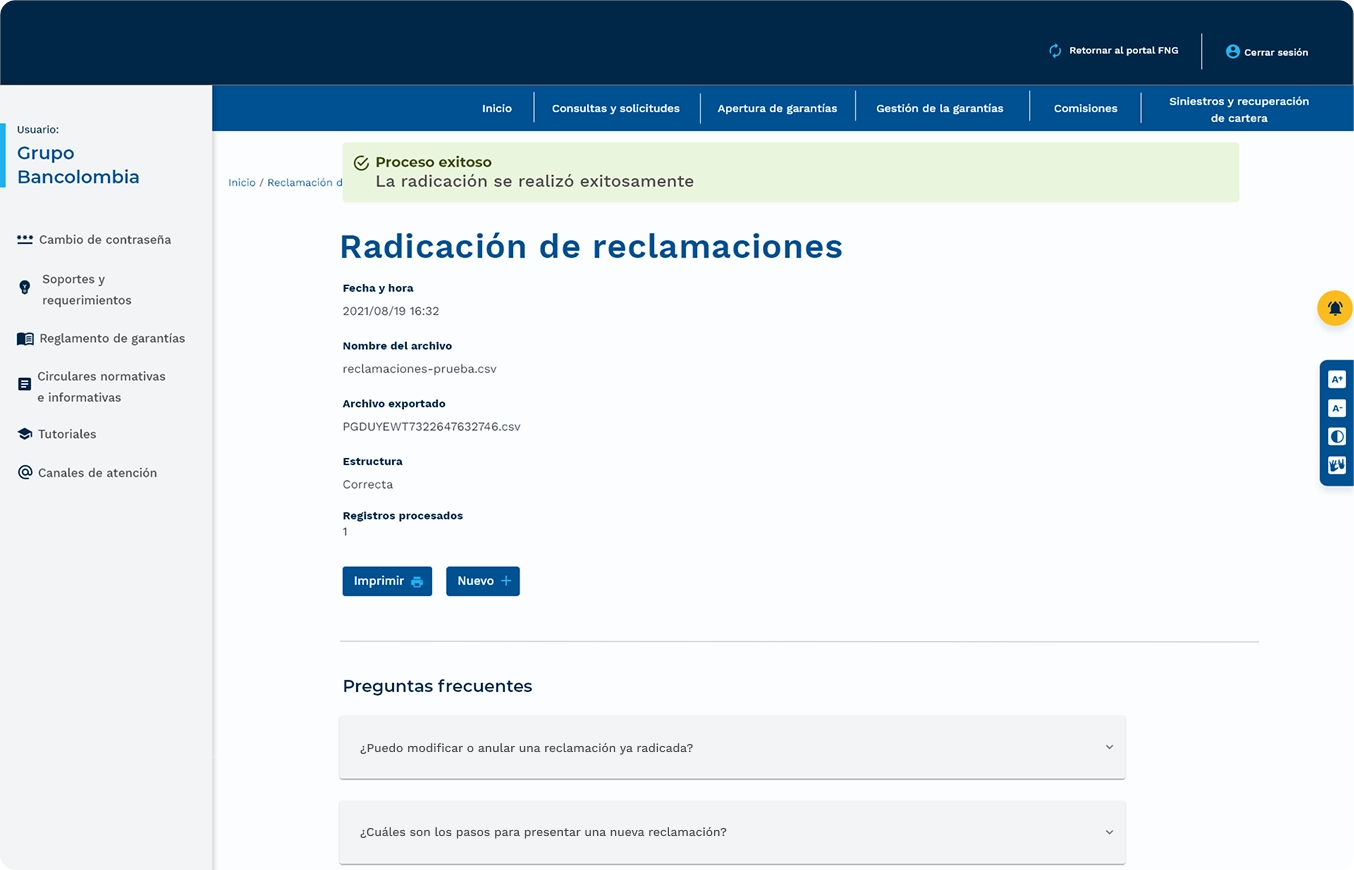
Task: Click exported file PGDUYEWT7322647632746.csv
Action: (431, 427)
